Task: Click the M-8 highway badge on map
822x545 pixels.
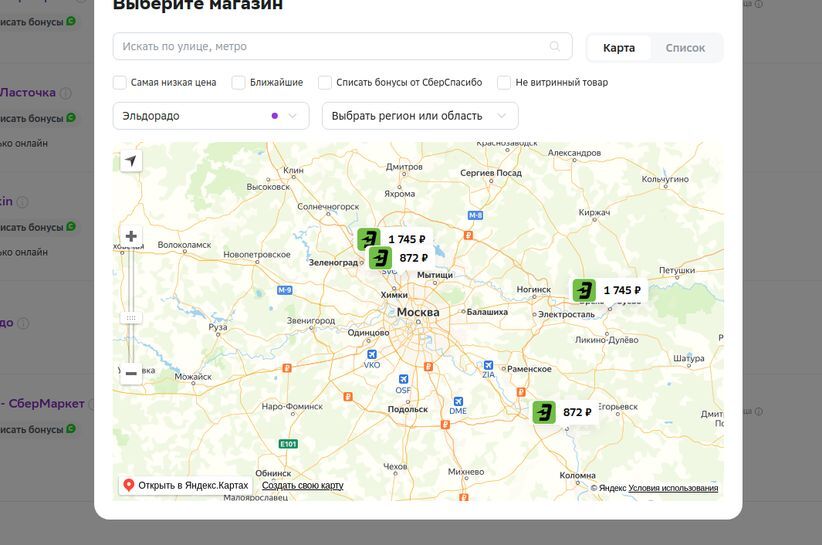Action: click(475, 215)
